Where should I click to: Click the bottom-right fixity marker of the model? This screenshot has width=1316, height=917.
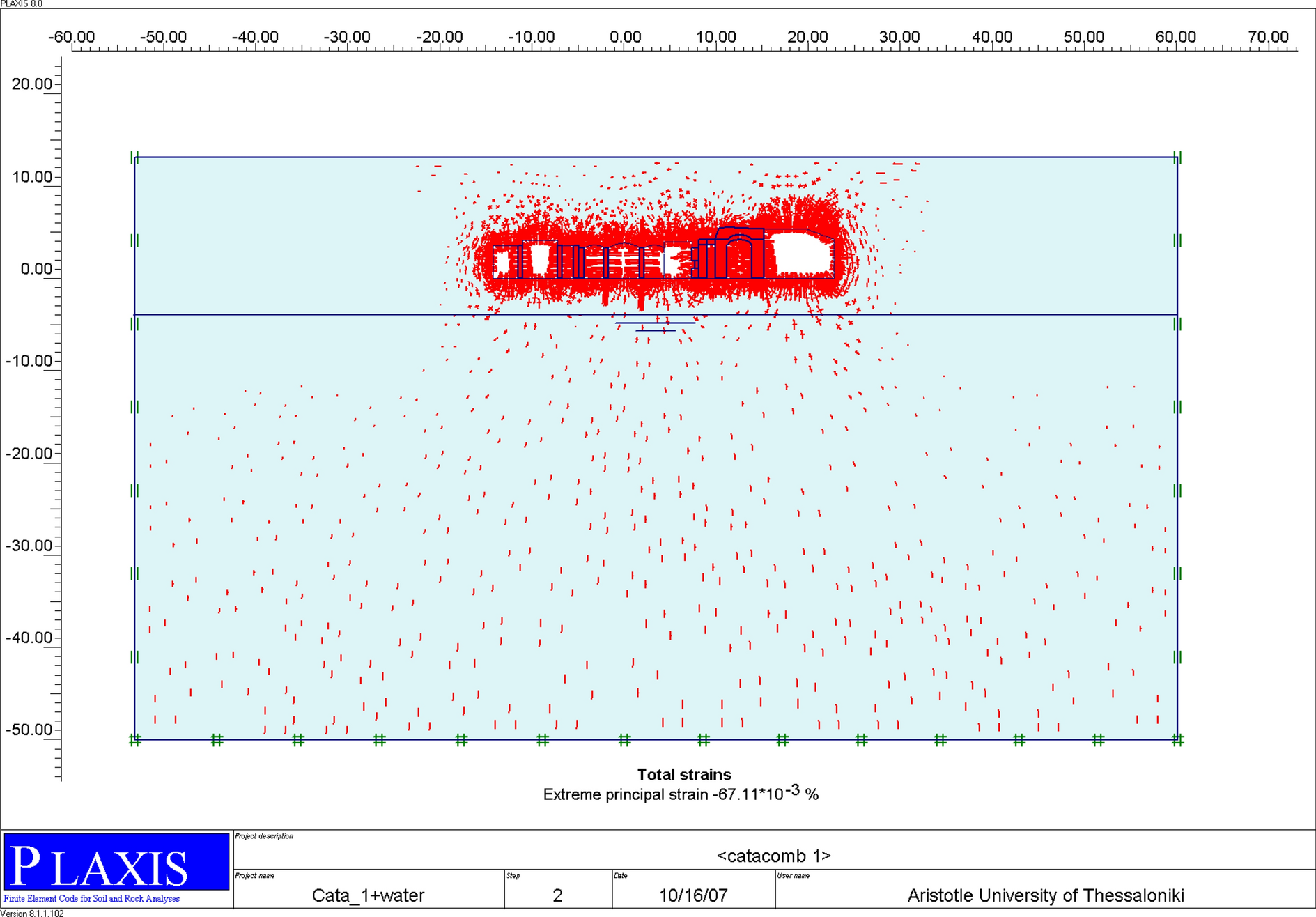pos(1177,740)
